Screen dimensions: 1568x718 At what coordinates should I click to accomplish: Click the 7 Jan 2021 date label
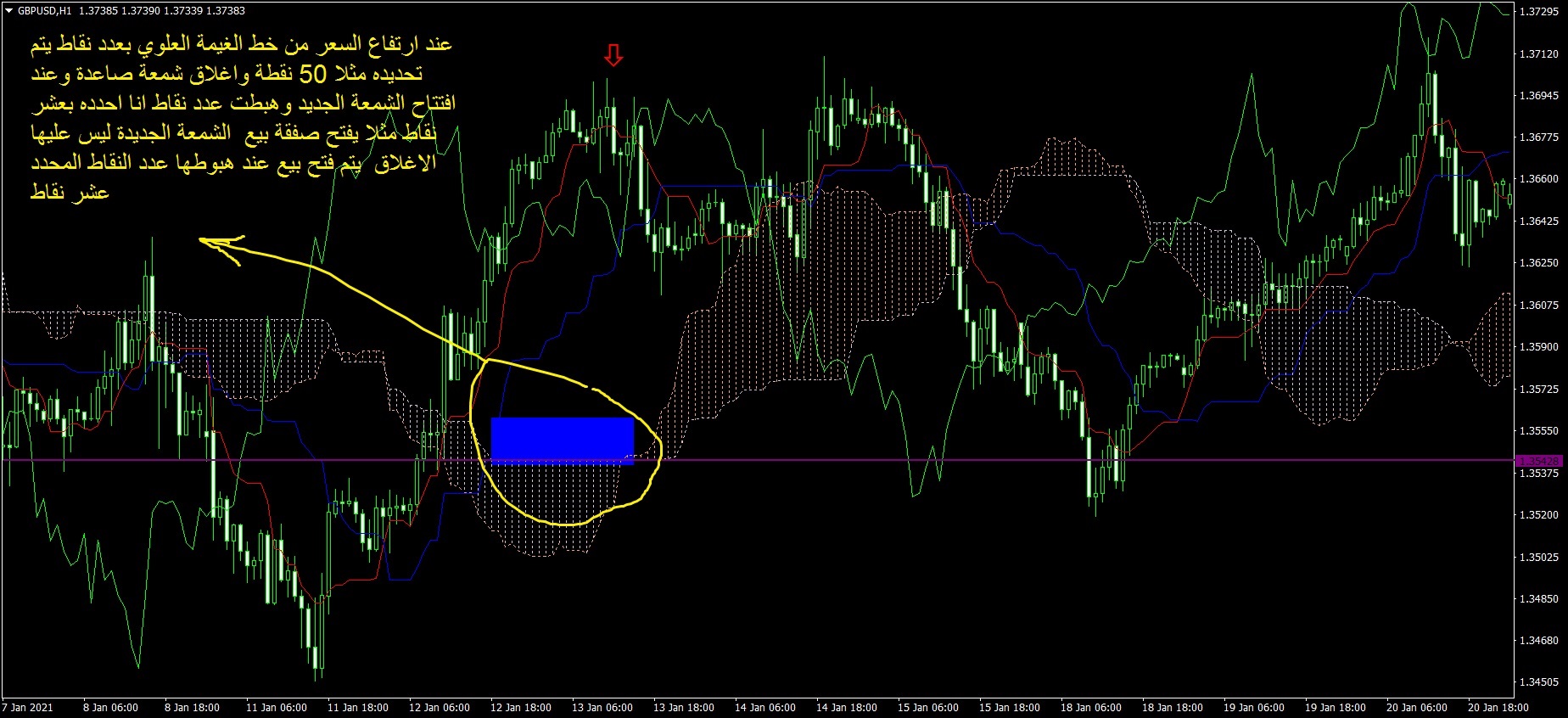pyautogui.click(x=27, y=707)
